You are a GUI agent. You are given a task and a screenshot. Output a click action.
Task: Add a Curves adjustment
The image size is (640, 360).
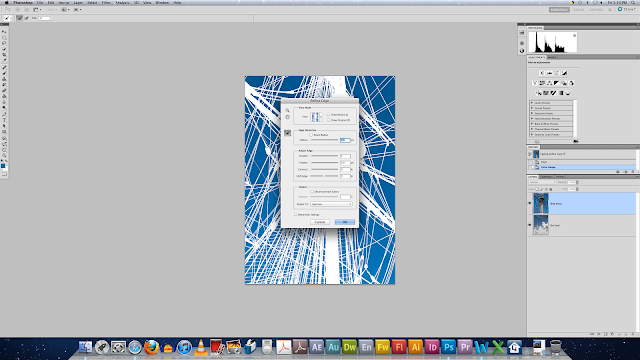(x=557, y=73)
